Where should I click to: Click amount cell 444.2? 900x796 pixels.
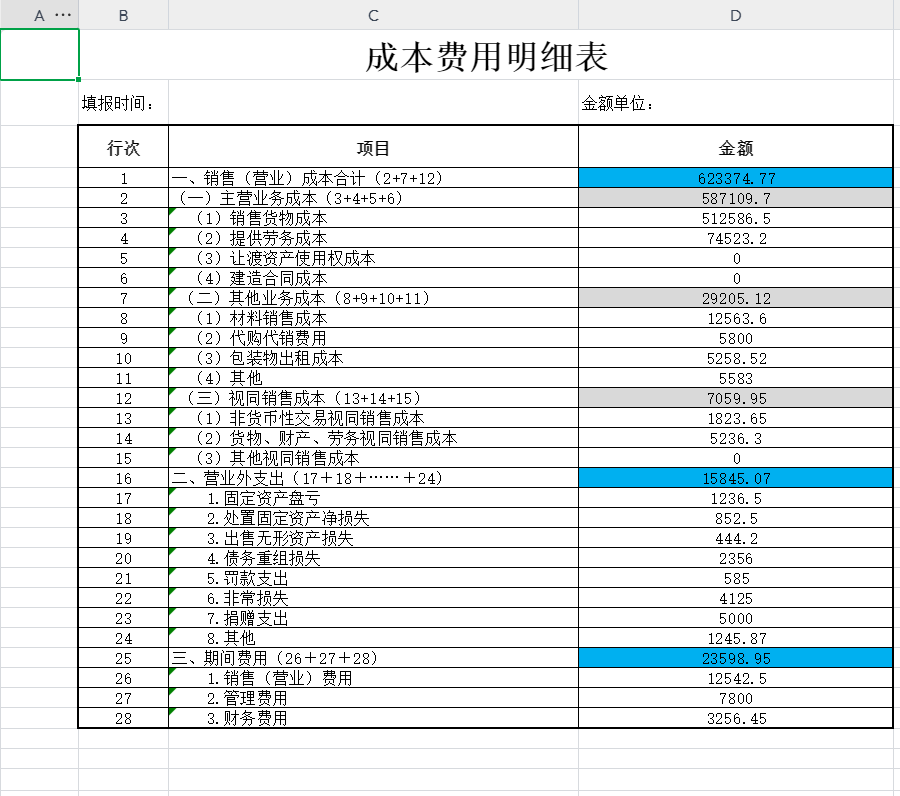point(736,538)
